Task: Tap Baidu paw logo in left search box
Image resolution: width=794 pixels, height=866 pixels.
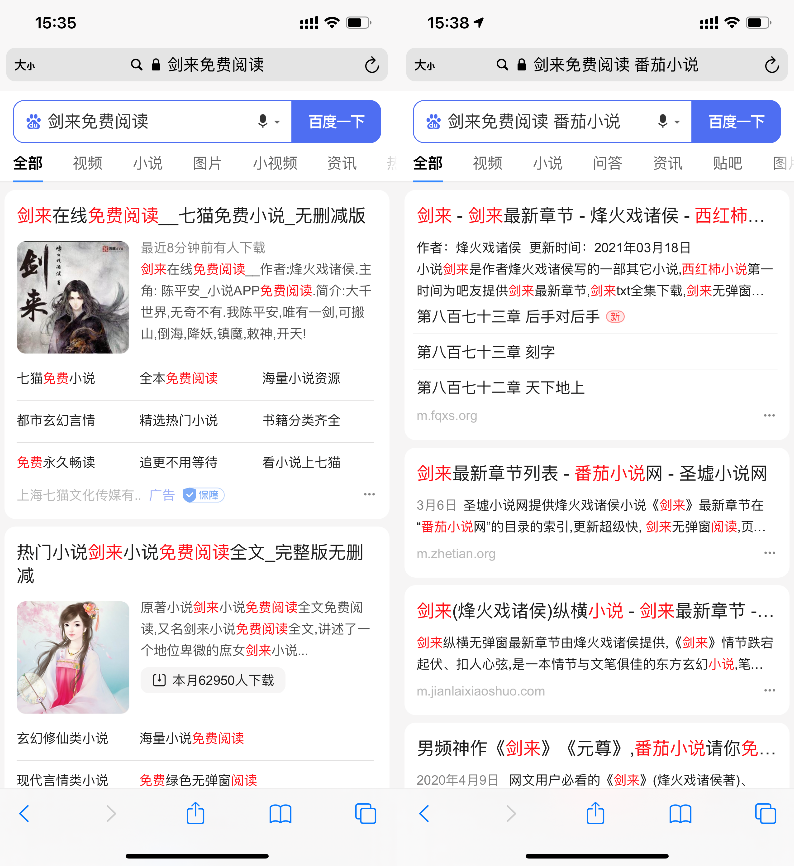Action: point(34,121)
